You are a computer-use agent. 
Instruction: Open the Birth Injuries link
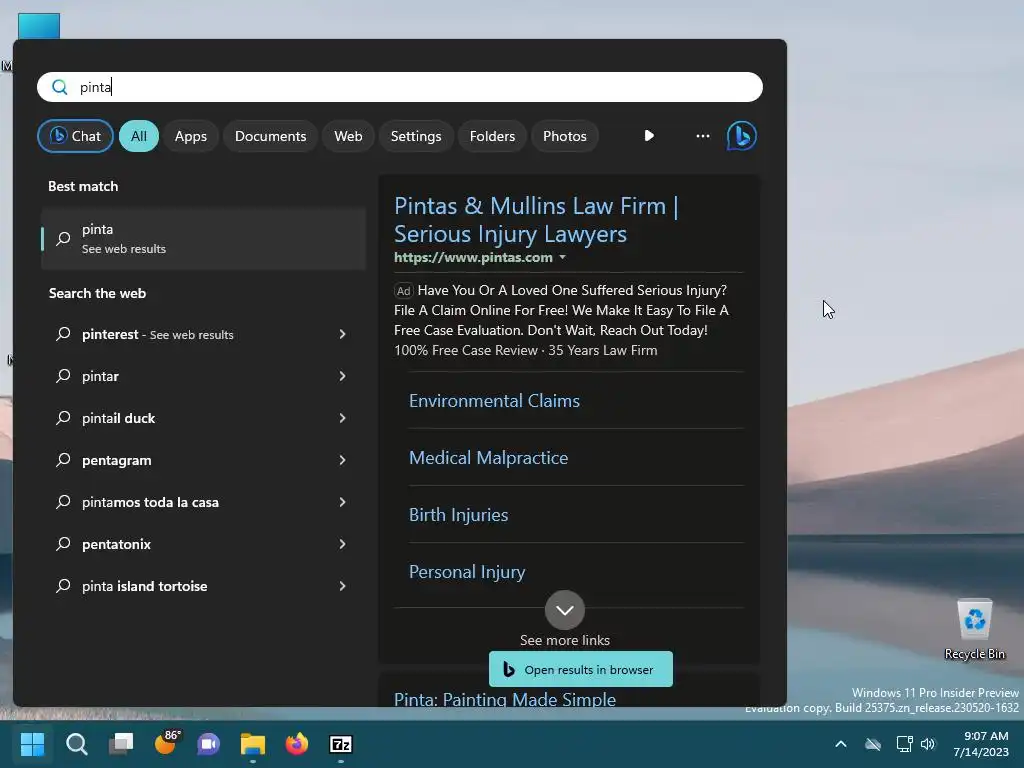click(x=458, y=515)
